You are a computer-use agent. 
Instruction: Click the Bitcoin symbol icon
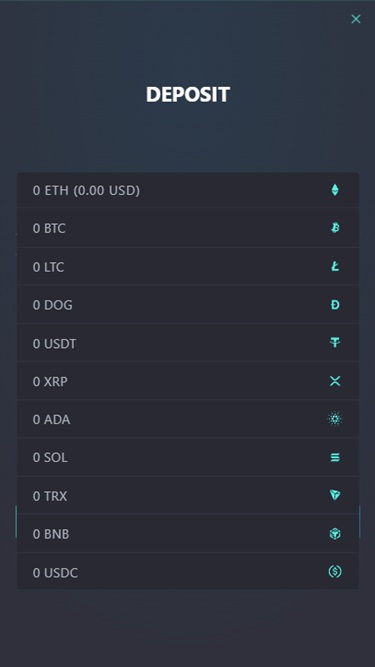coord(335,228)
